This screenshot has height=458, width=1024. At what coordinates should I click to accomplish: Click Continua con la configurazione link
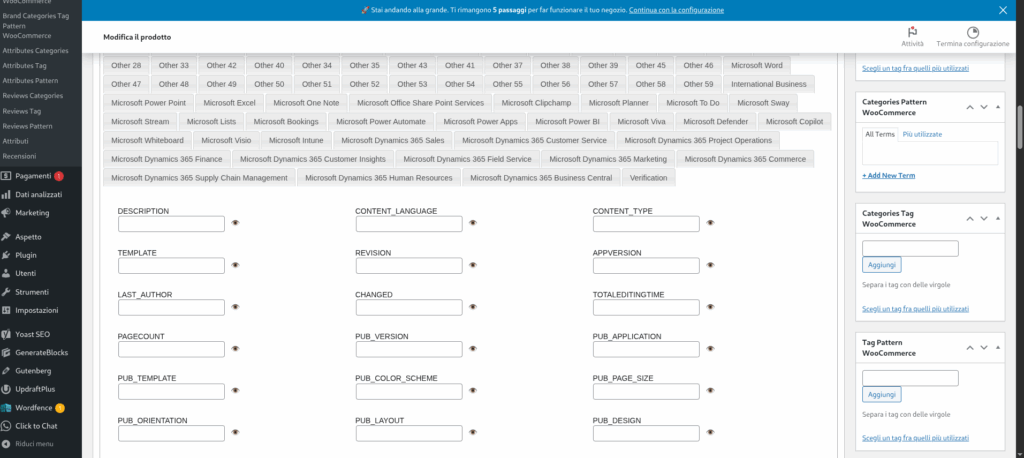coord(676,10)
